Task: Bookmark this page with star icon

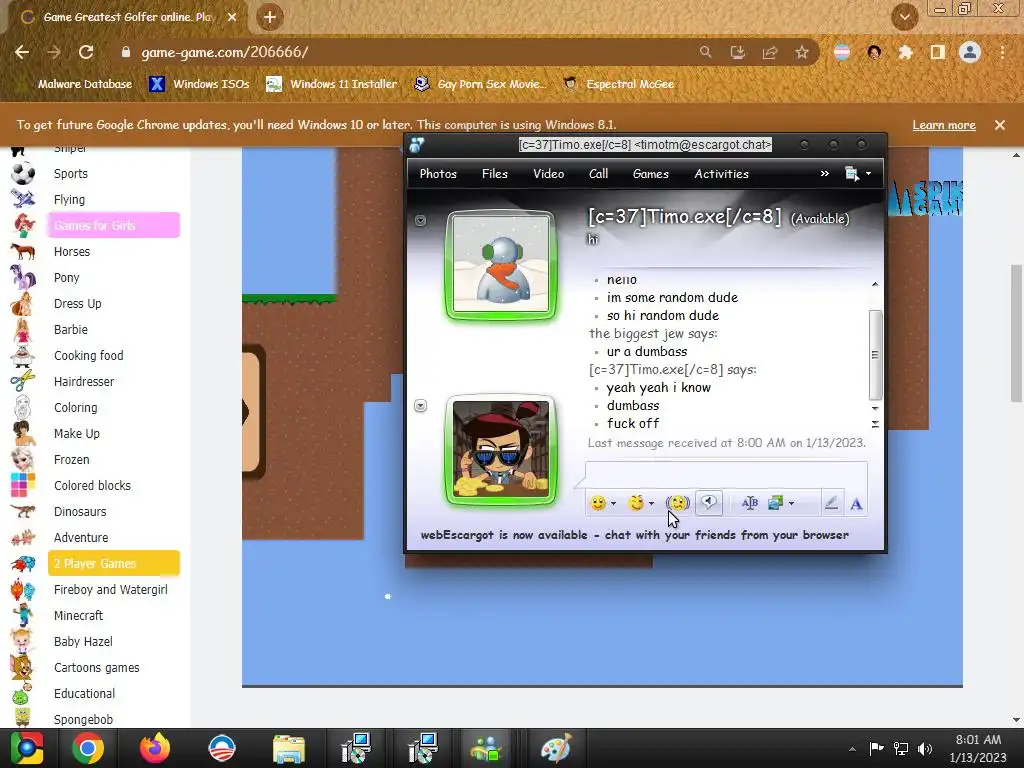Action: click(x=802, y=52)
